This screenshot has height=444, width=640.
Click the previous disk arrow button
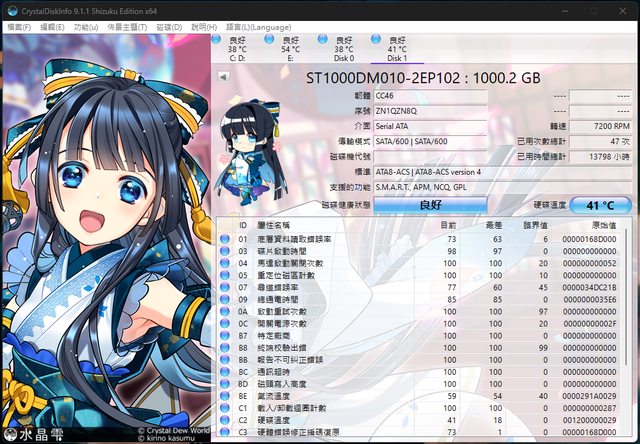[x=223, y=76]
